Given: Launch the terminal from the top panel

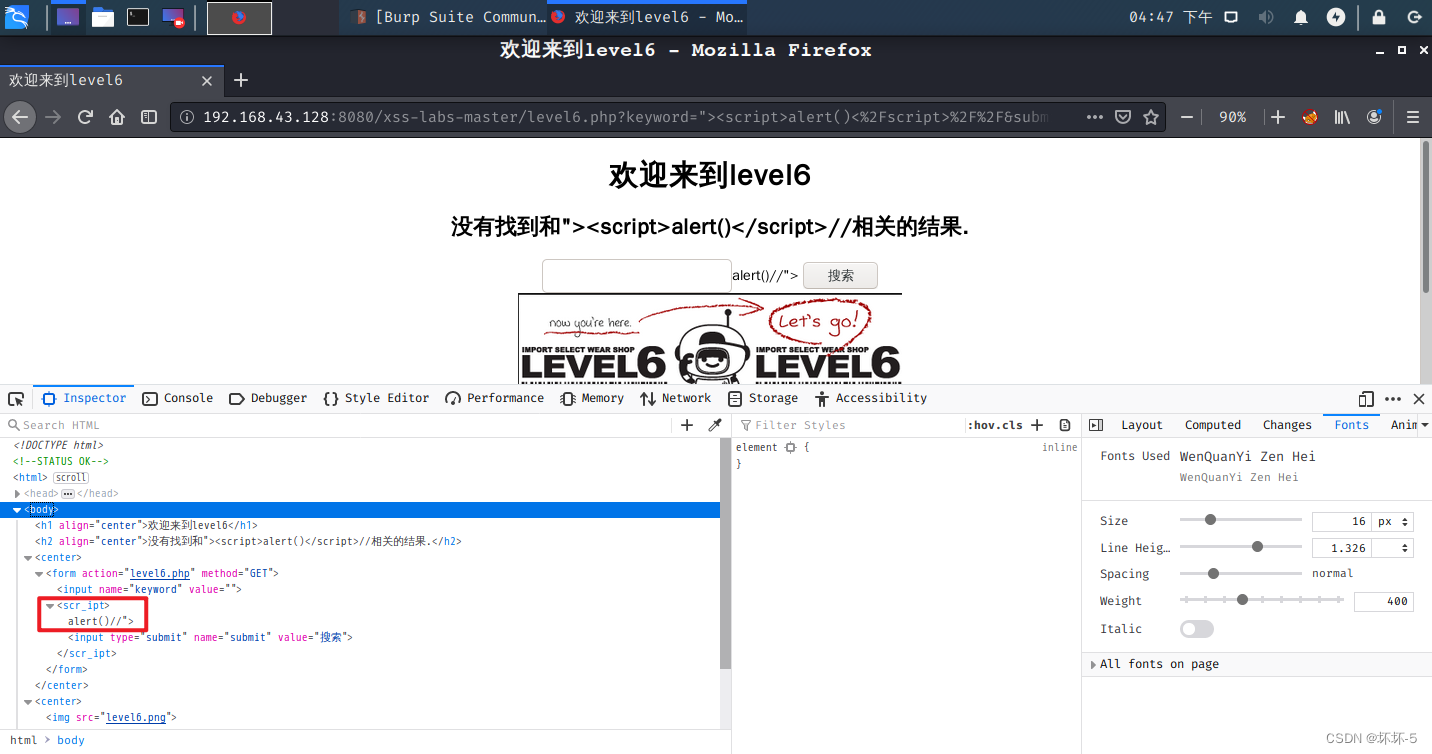Looking at the screenshot, I should [138, 17].
